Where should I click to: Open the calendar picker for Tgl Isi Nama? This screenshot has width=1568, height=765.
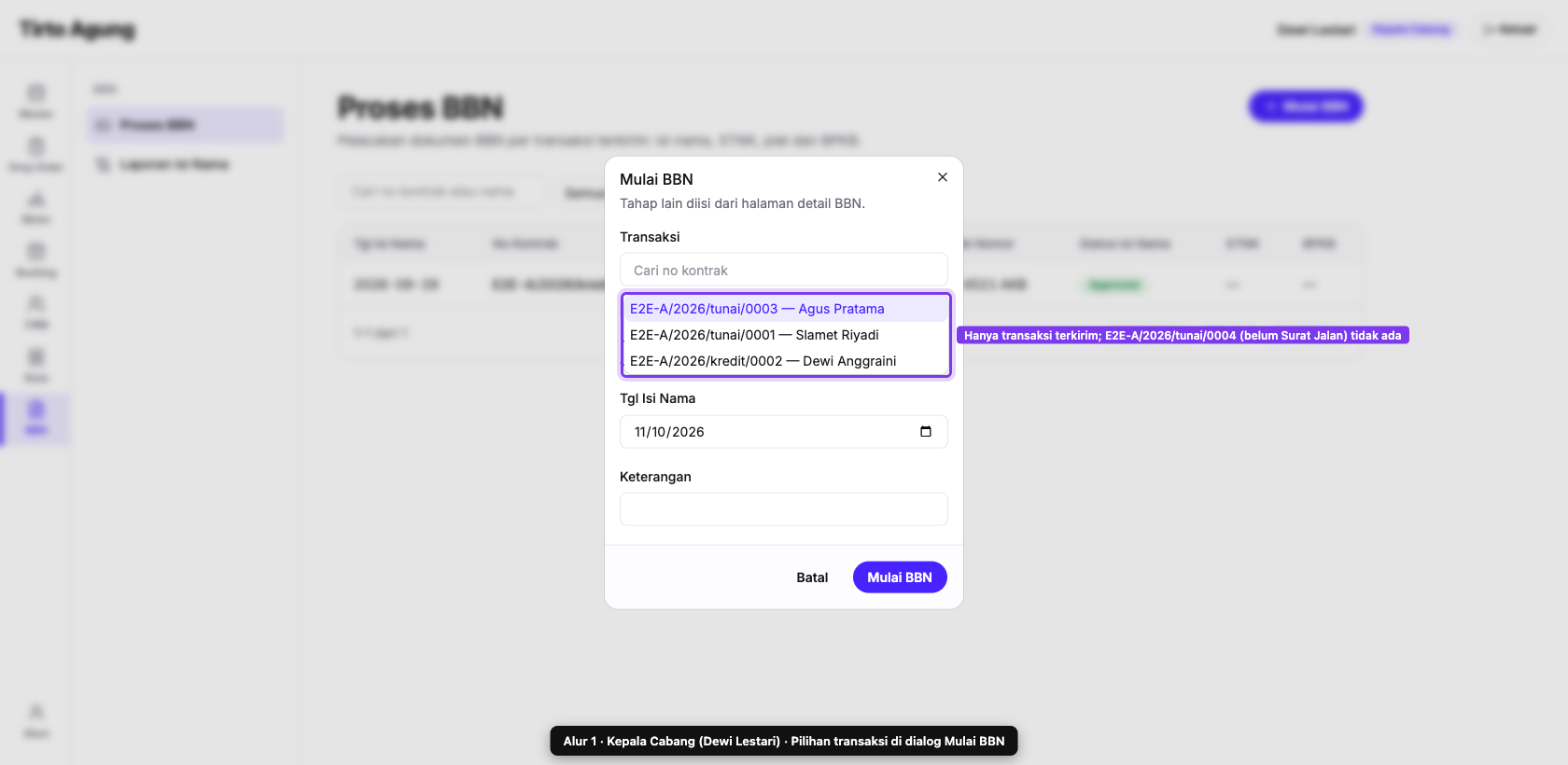click(x=926, y=432)
